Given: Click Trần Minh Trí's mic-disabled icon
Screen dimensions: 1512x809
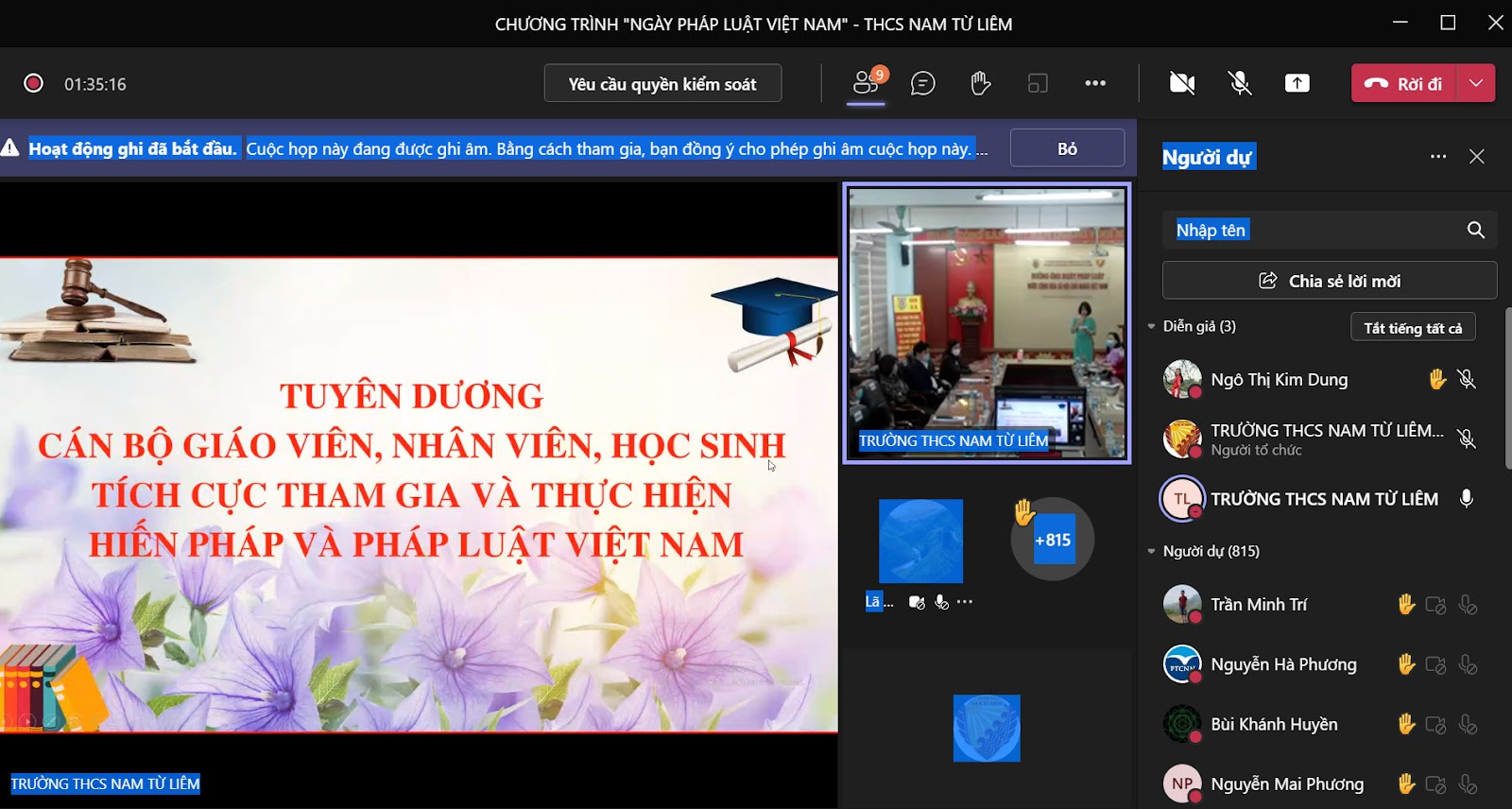Looking at the screenshot, I should (1468, 605).
